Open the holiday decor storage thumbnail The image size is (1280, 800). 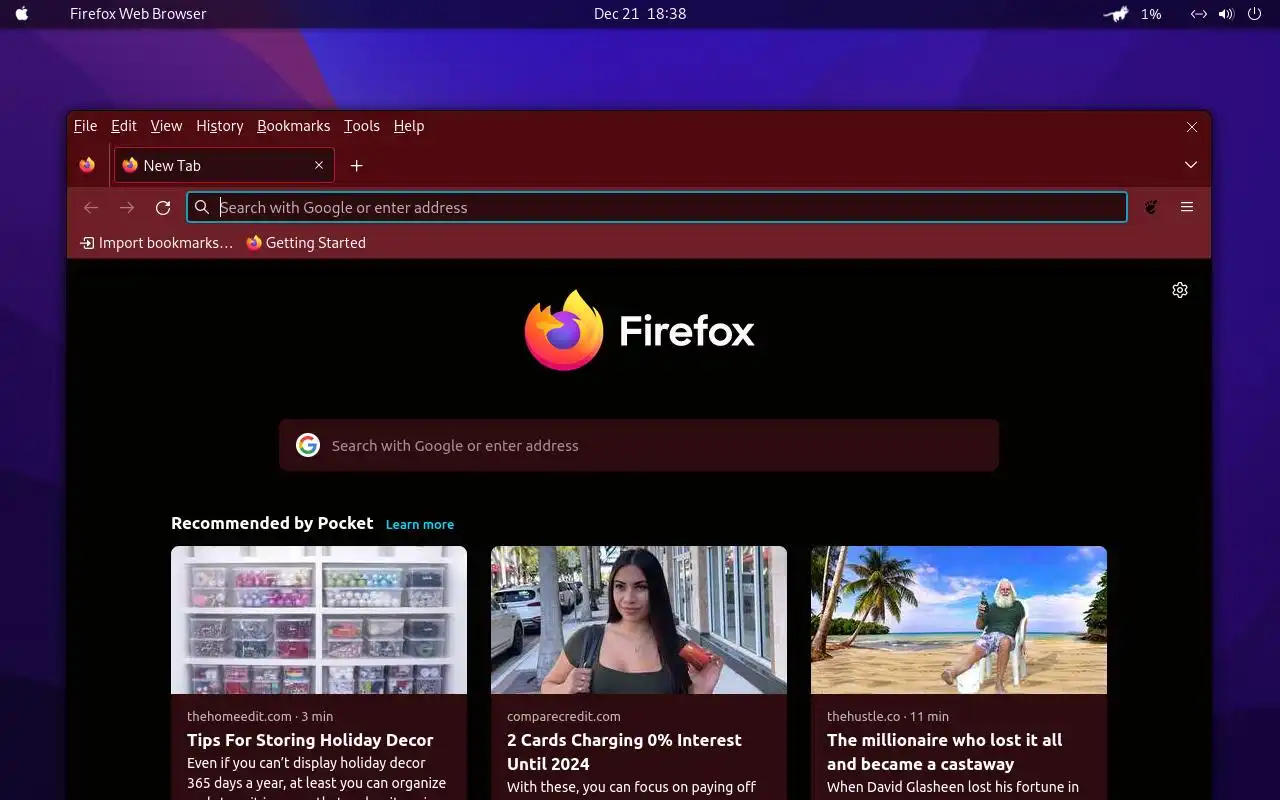coord(319,620)
